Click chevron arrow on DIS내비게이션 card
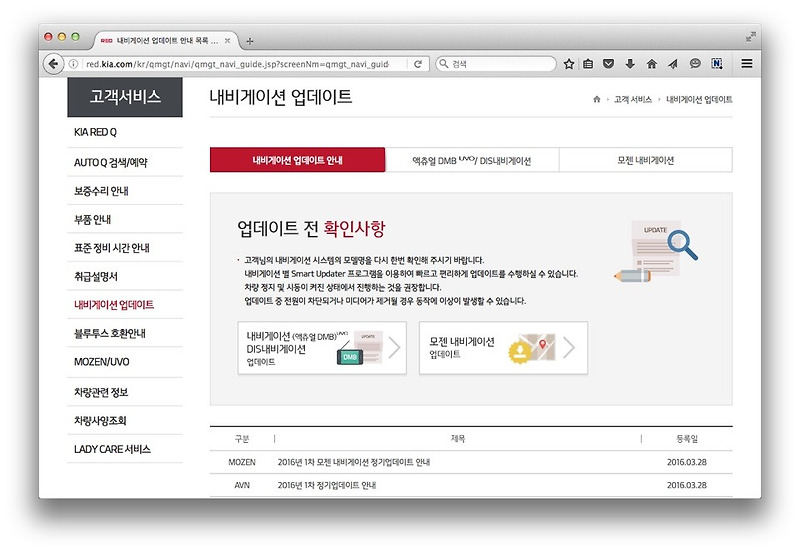Viewport: 800px width, 552px height. pos(394,347)
